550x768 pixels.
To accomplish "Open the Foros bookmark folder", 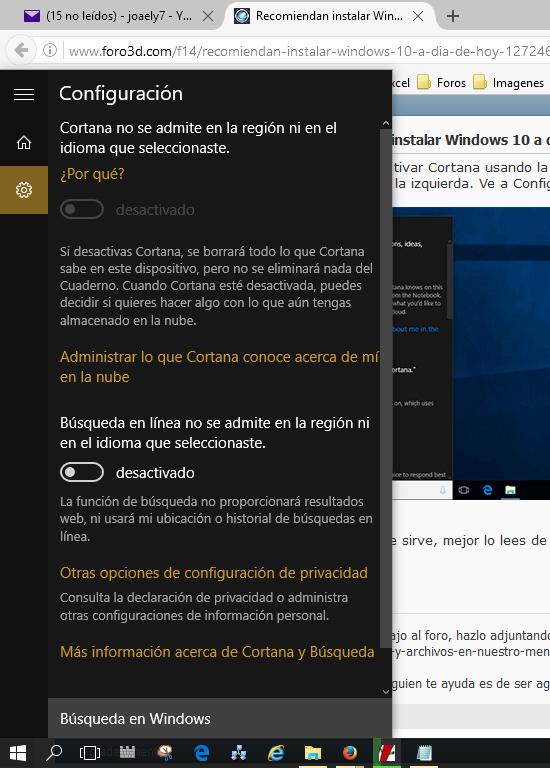I will 441,83.
